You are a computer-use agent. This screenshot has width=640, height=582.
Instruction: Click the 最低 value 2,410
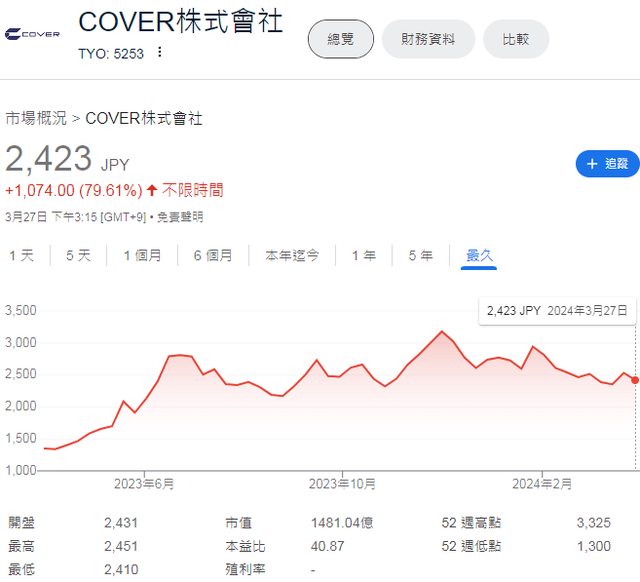[x=121, y=569]
